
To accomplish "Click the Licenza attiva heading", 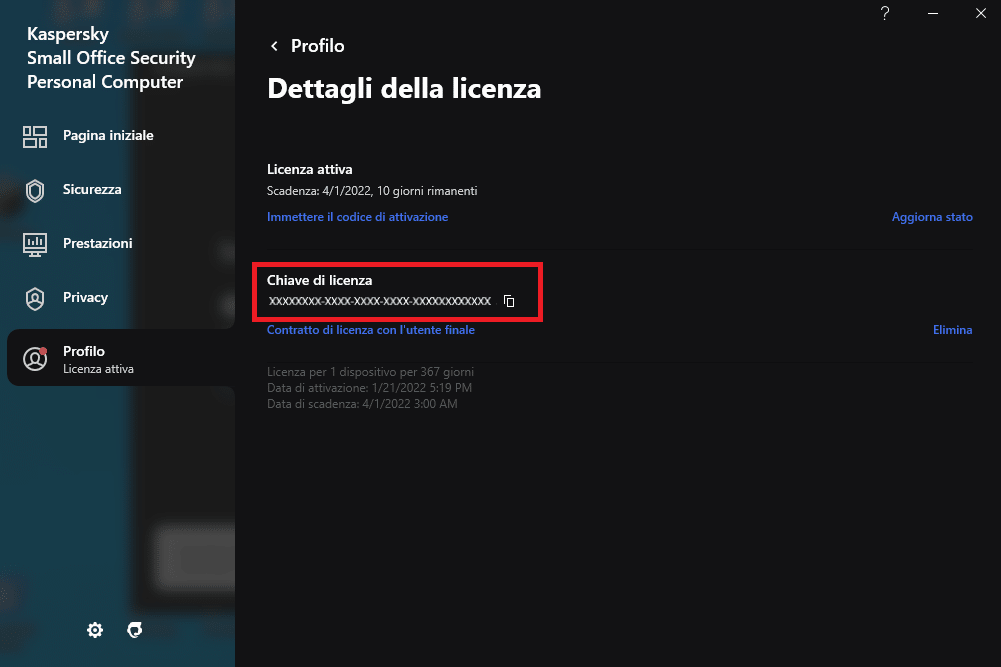I will (309, 170).
